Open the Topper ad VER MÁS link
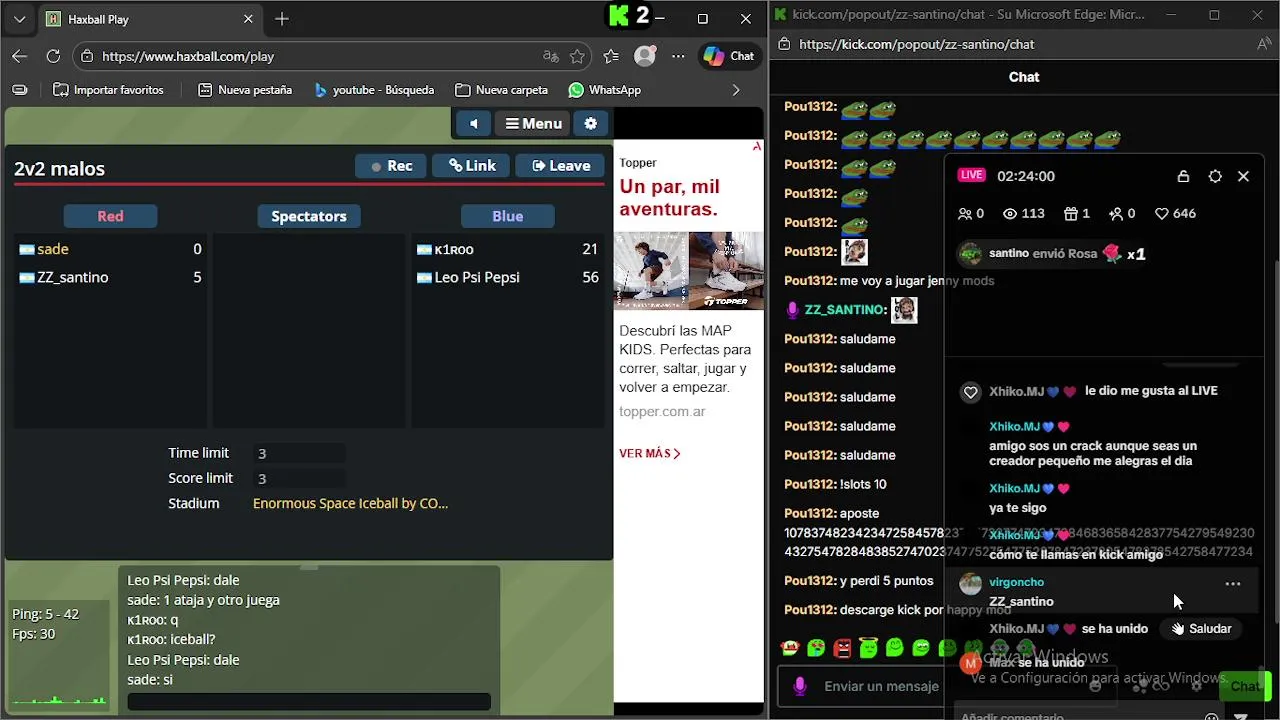Screen dimensions: 1280x720 click(649, 454)
